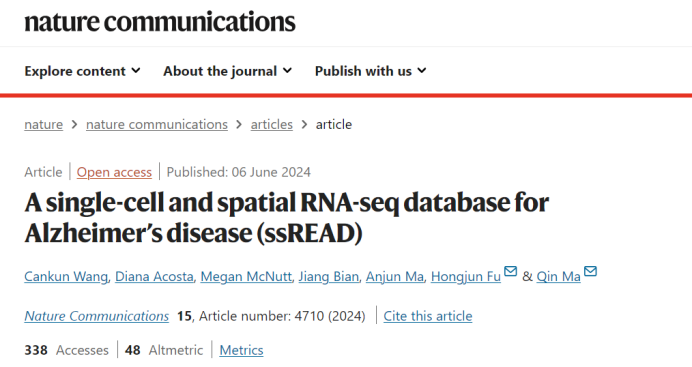Image resolution: width=692 pixels, height=367 pixels.
Task: Select author Megan McNutt
Action: (x=246, y=277)
